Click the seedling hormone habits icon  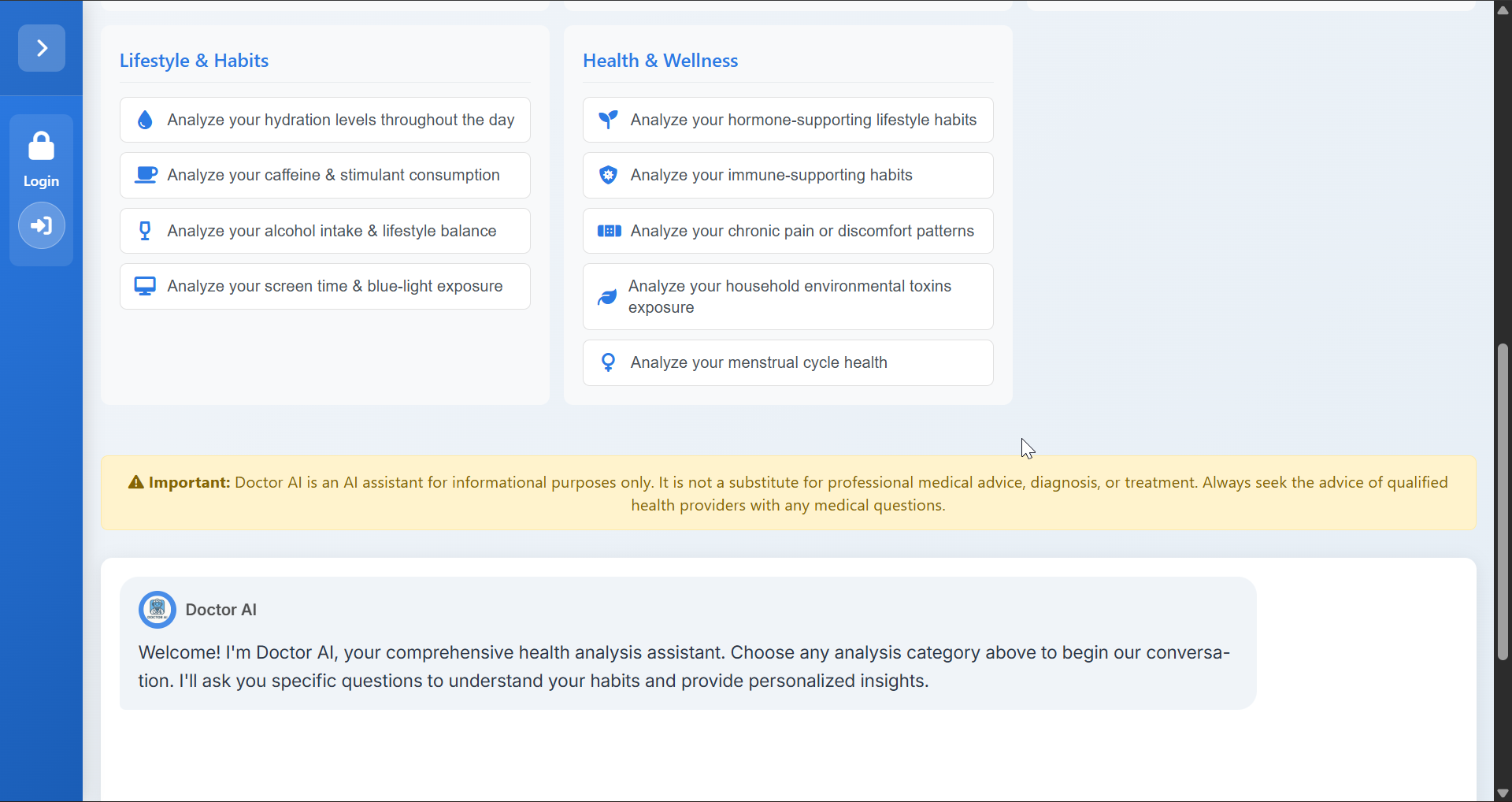(x=608, y=120)
